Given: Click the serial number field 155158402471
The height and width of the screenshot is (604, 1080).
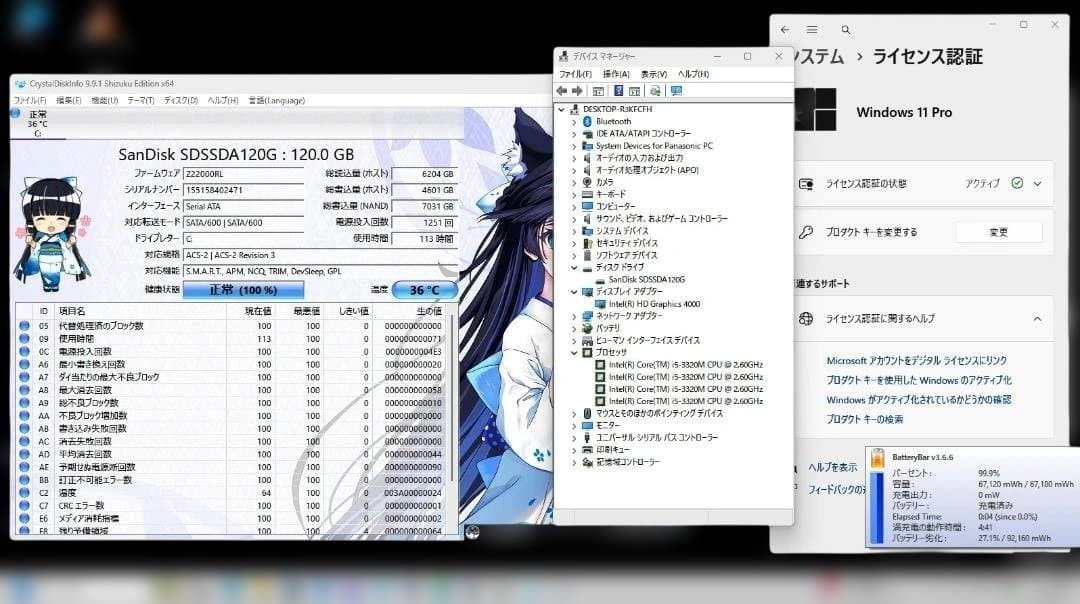Looking at the screenshot, I should 243,190.
